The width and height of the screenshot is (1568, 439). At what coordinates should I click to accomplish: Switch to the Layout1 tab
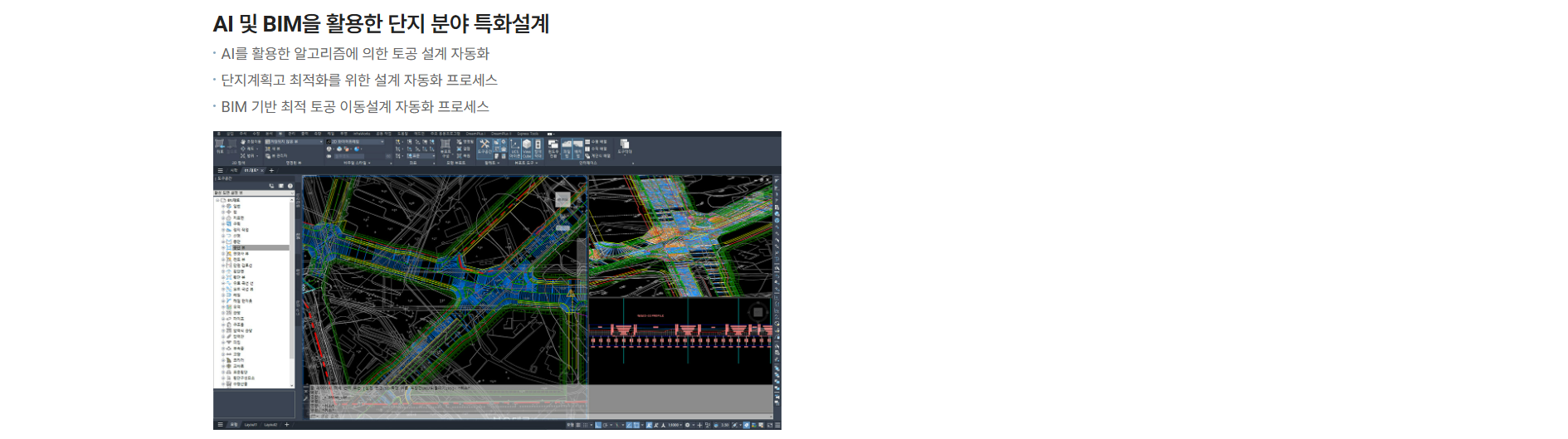click(x=251, y=425)
